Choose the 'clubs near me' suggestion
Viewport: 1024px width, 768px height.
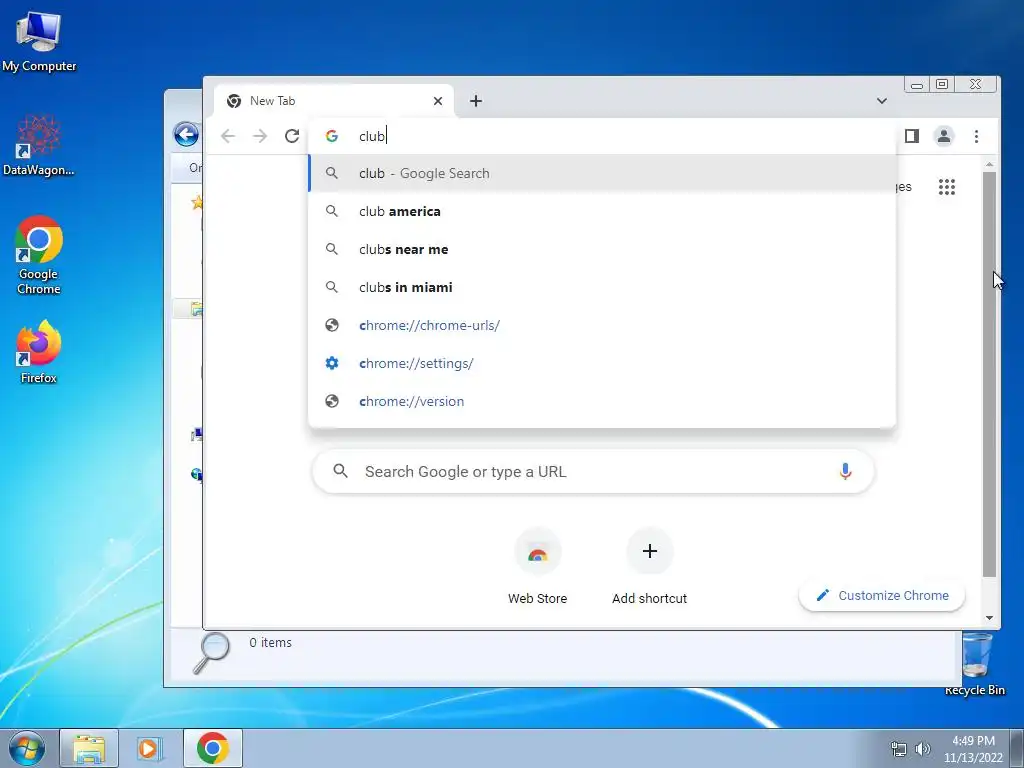point(602,249)
